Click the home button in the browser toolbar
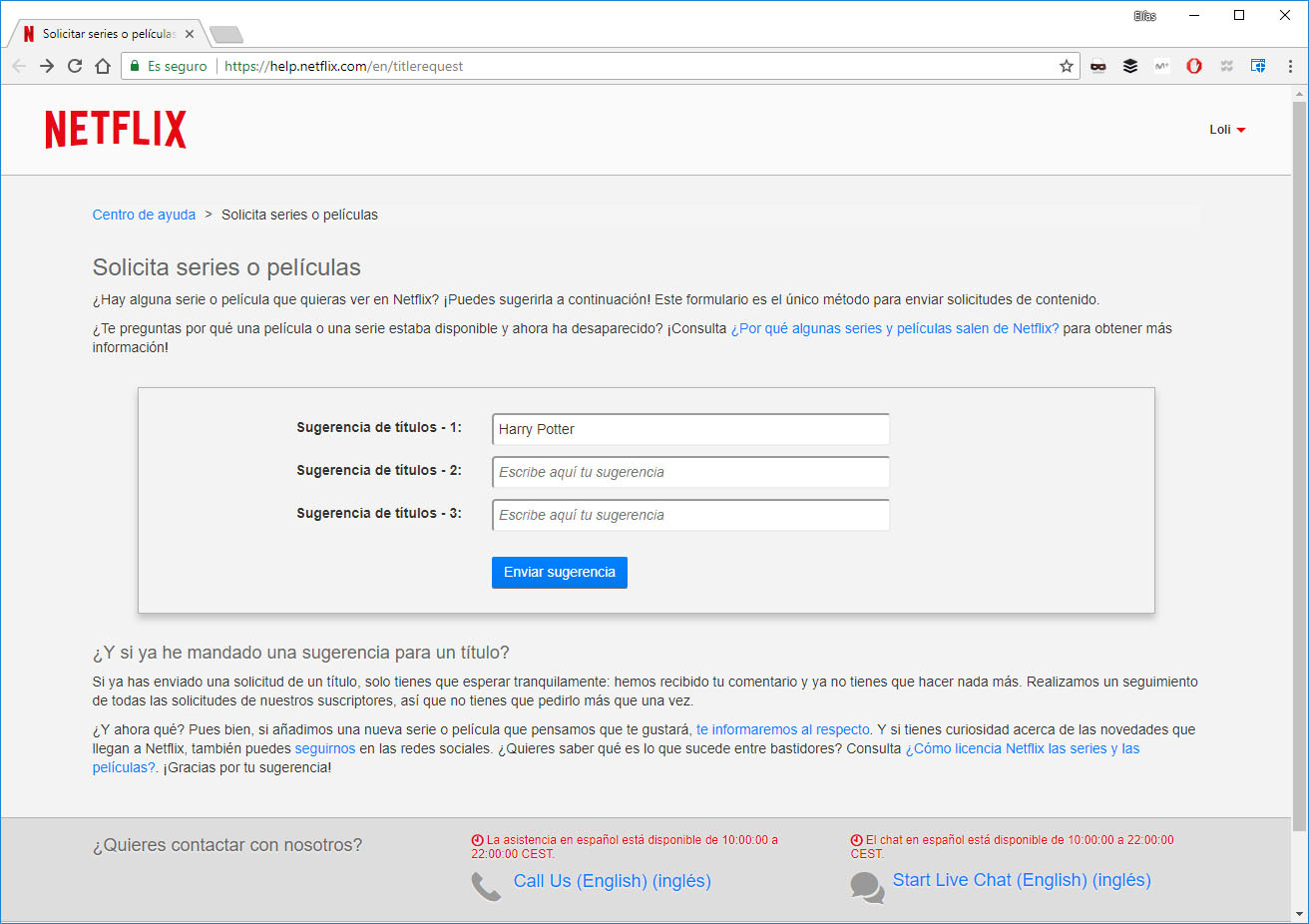This screenshot has height=924, width=1309. coord(103,66)
